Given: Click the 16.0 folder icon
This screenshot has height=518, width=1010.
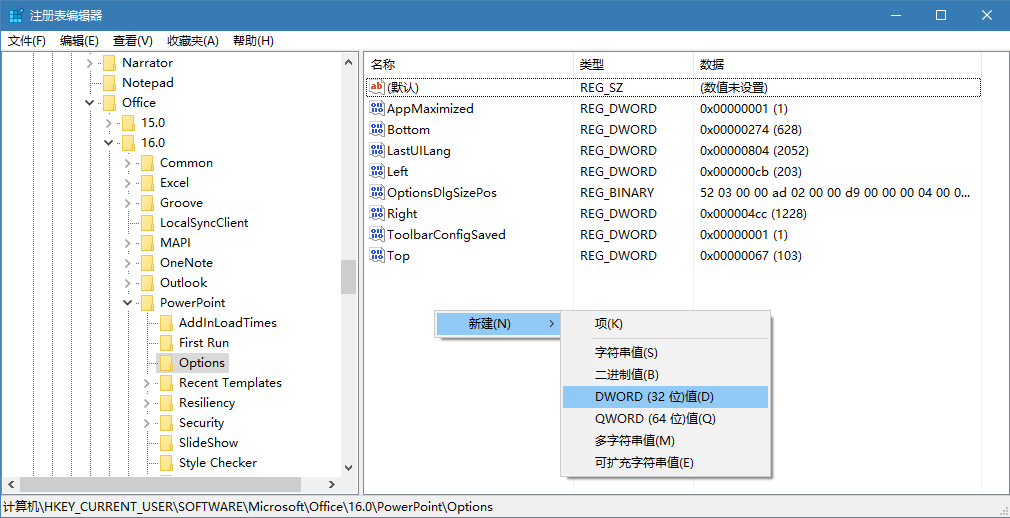Looking at the screenshot, I should point(128,142).
